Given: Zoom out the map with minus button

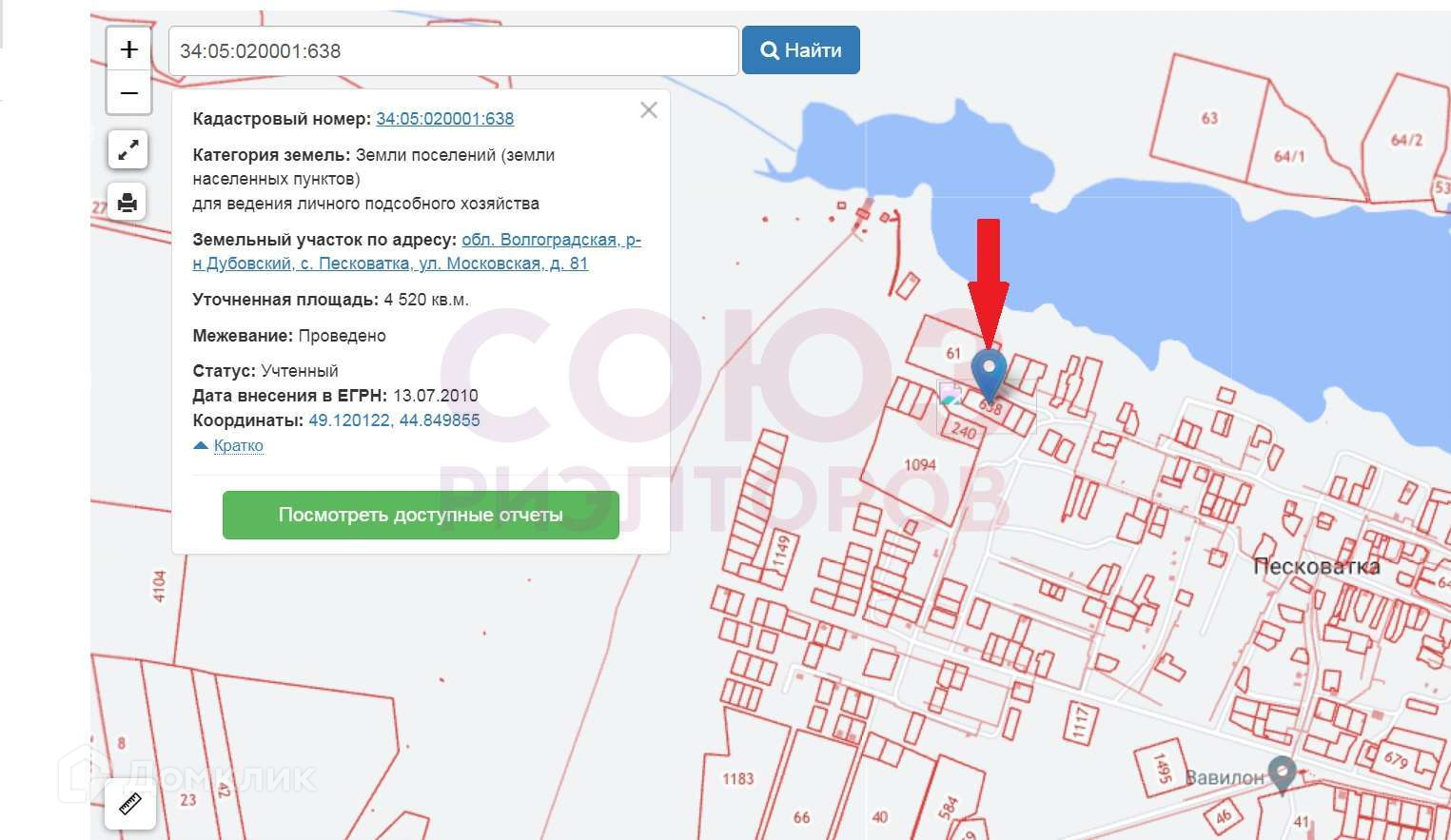Looking at the screenshot, I should (x=128, y=93).
